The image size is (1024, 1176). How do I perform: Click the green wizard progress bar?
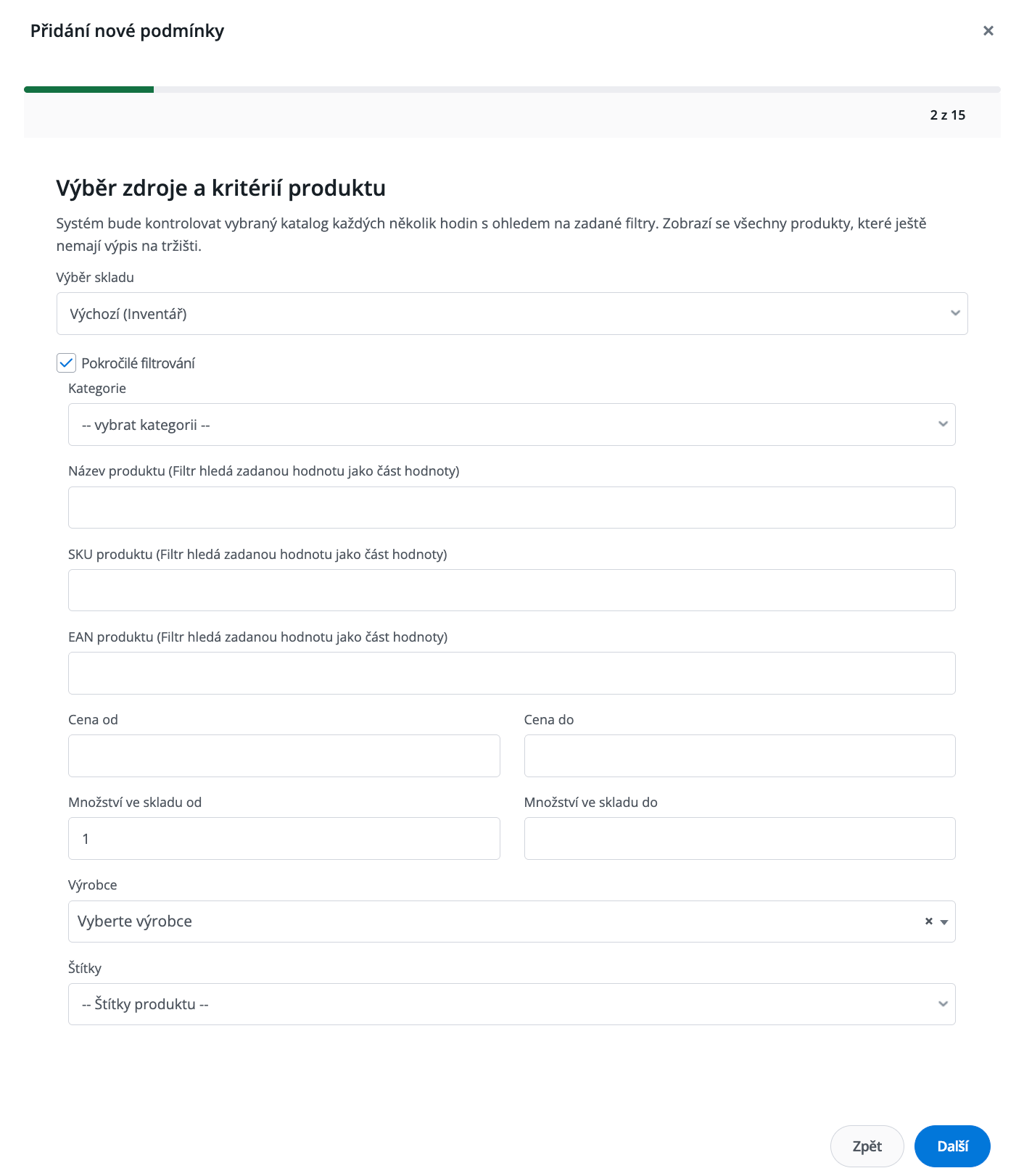click(x=88, y=90)
